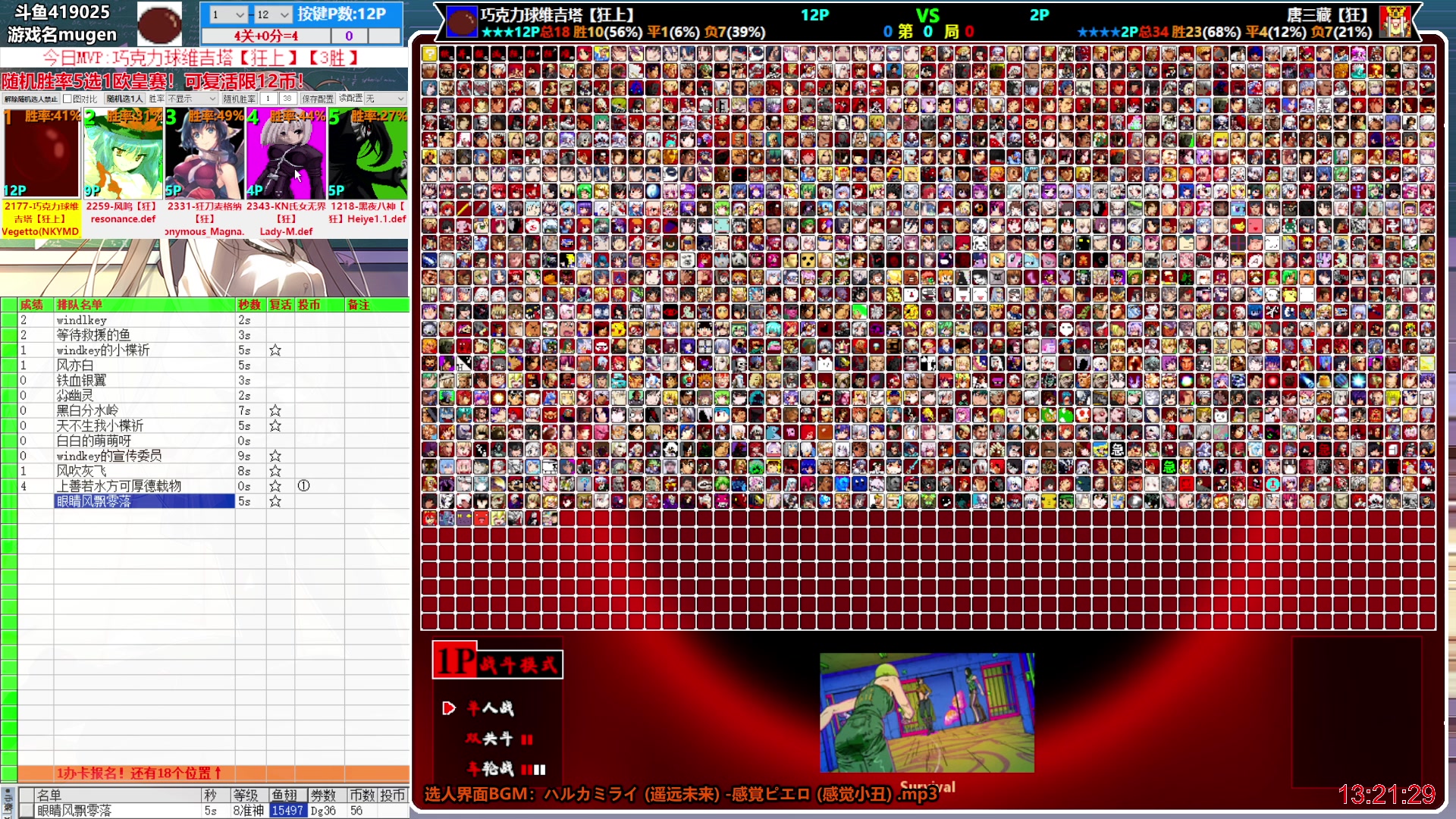This screenshot has height=819, width=1456.
Task: Choose 车轮战 battle mode
Action: click(505, 769)
